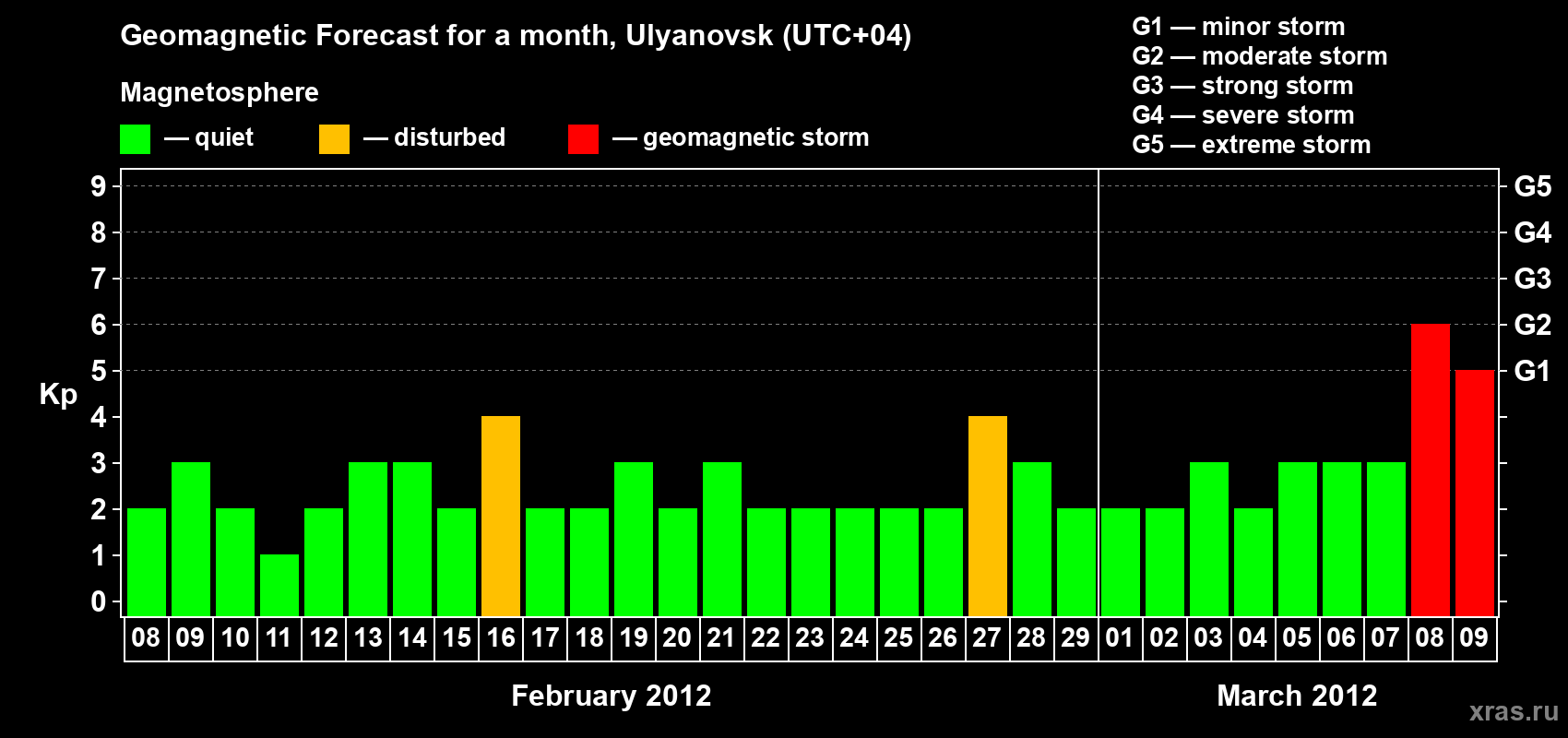Click the date label 21 on the axis

[x=721, y=637]
